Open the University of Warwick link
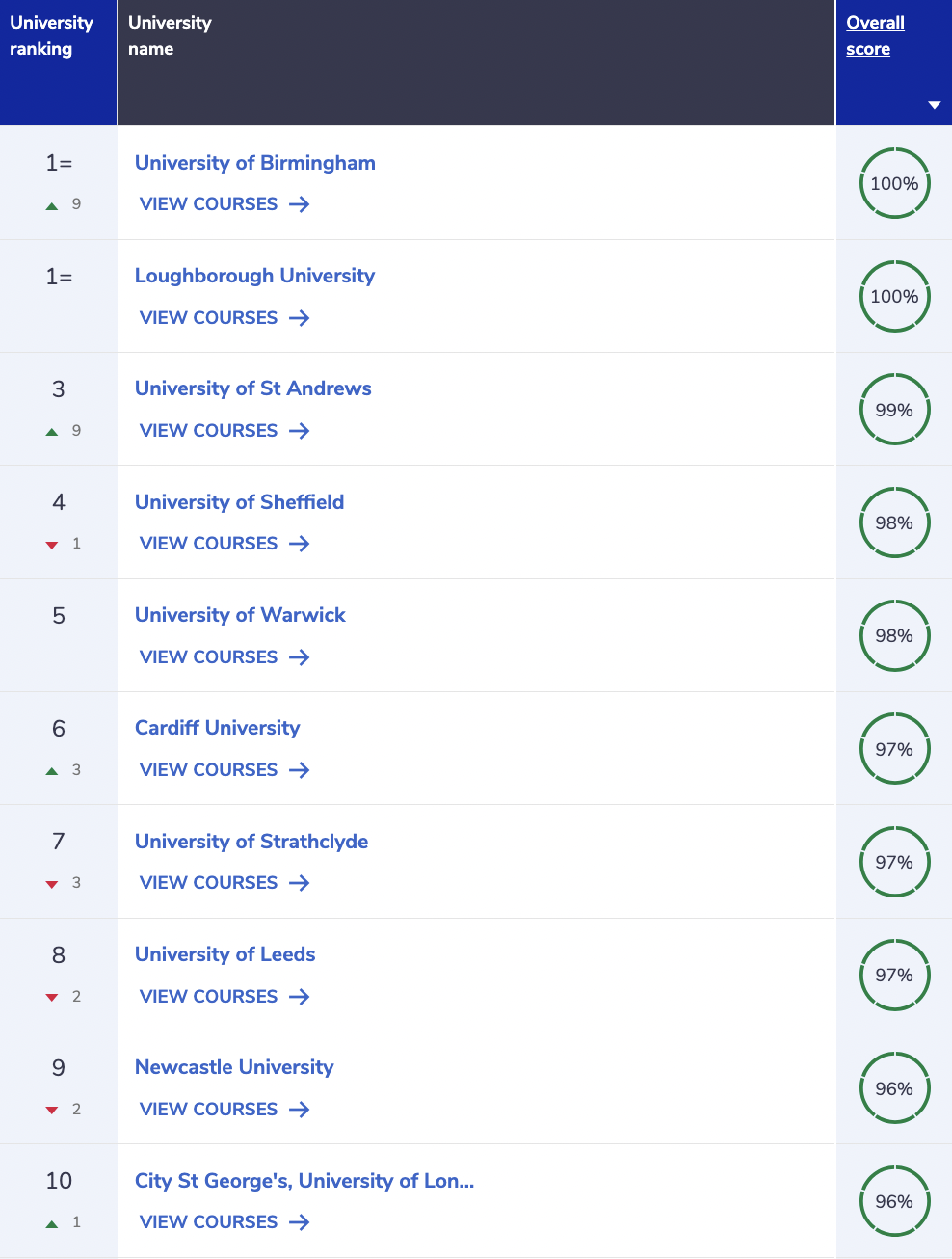This screenshot has height=1259, width=952. point(240,615)
